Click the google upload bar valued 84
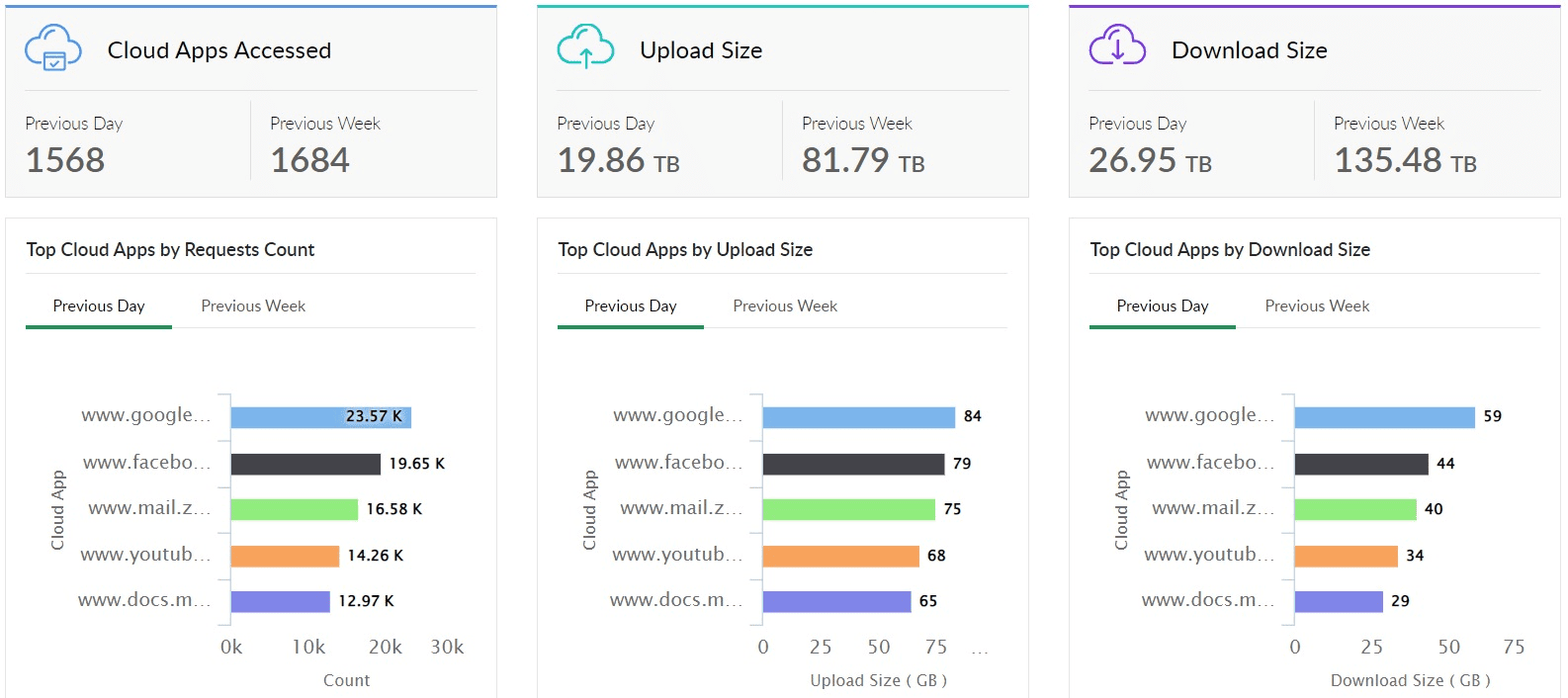 click(859, 417)
